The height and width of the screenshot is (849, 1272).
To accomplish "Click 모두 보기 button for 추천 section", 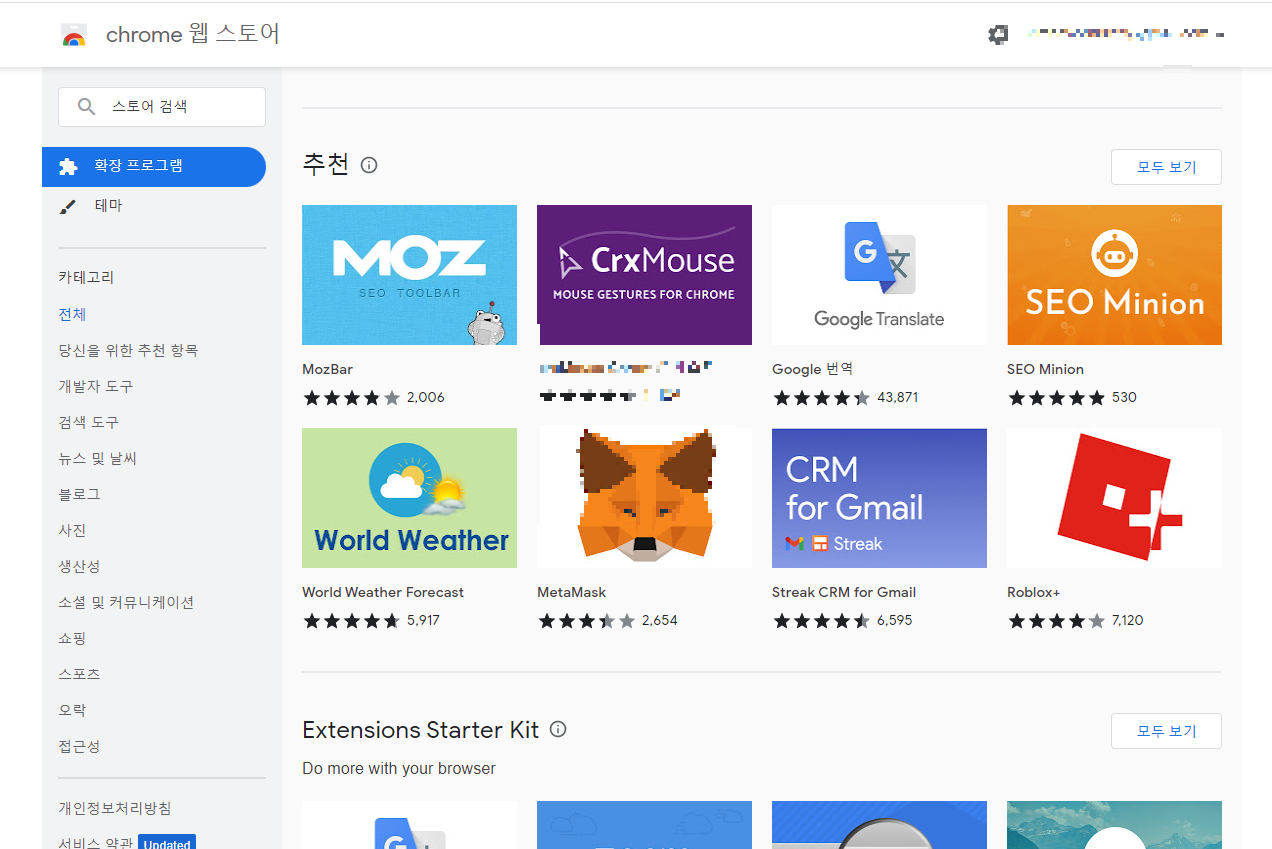I will click(1166, 167).
